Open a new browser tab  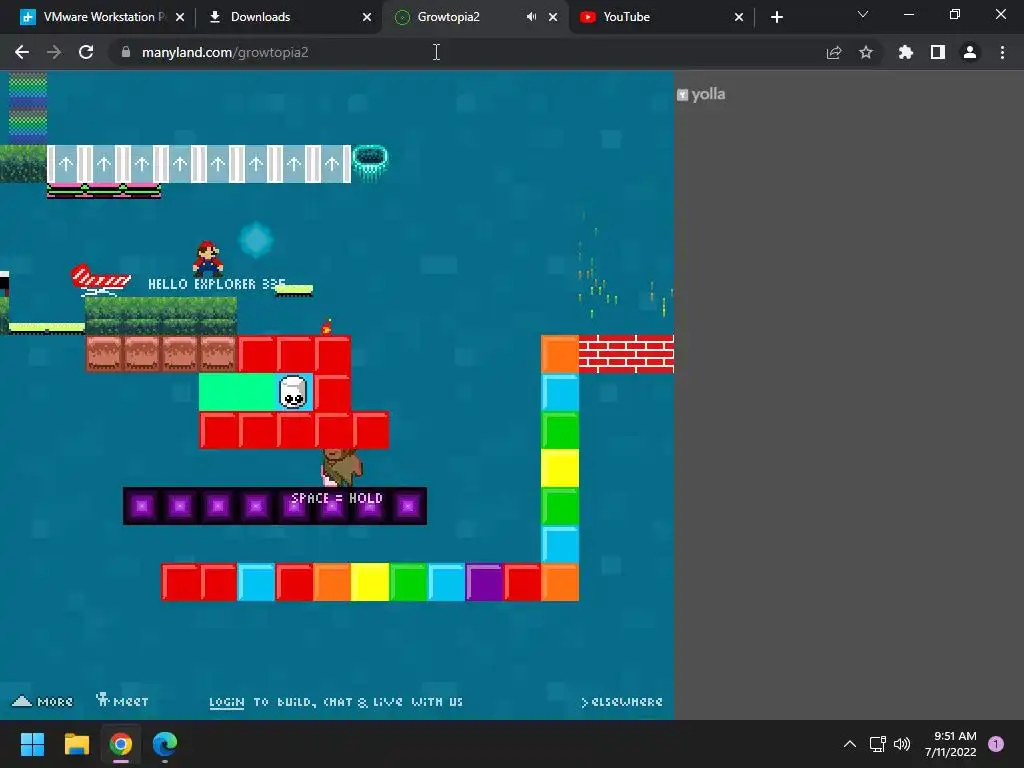pyautogui.click(x=776, y=17)
